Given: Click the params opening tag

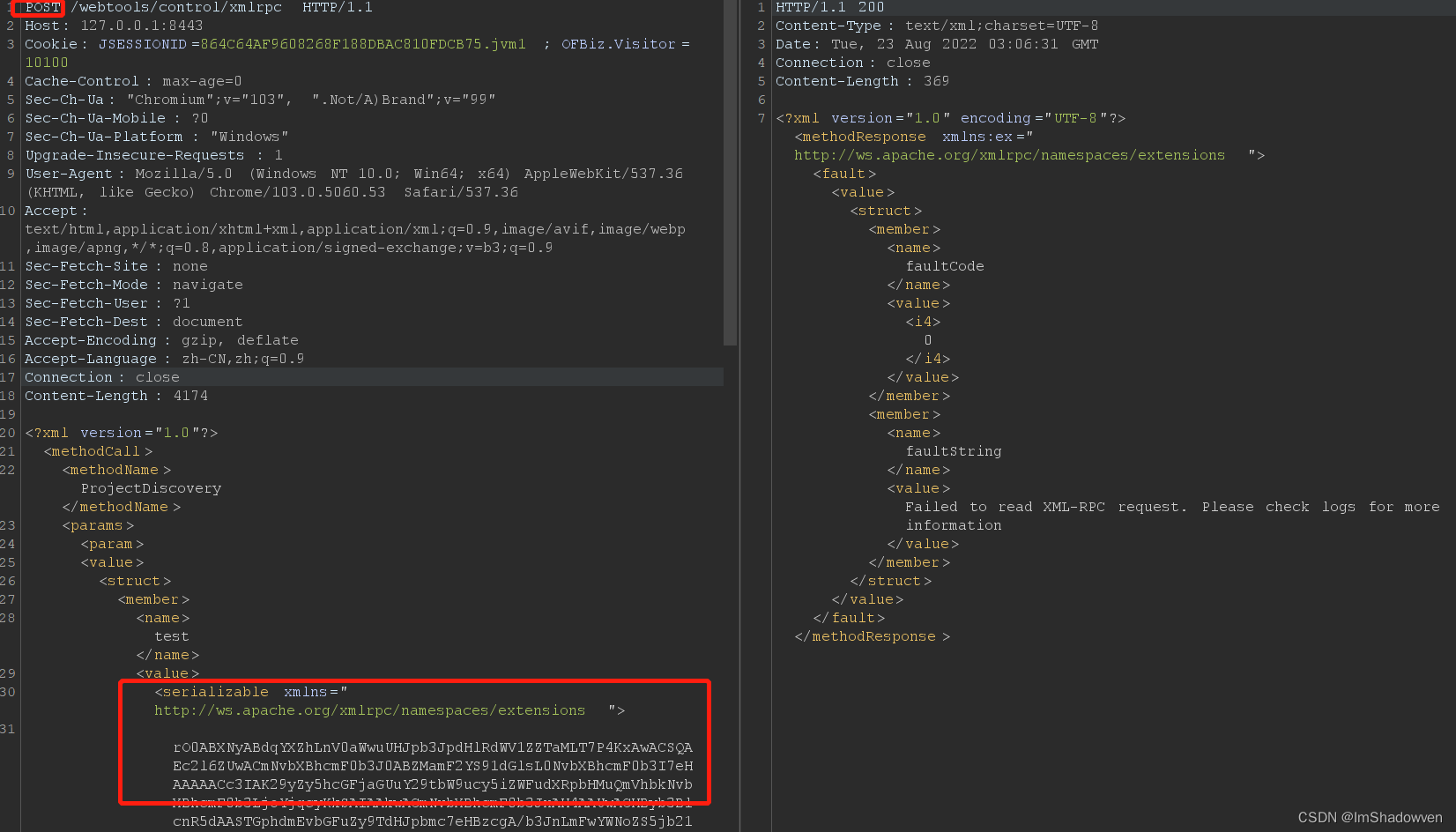Looking at the screenshot, I should point(99,525).
